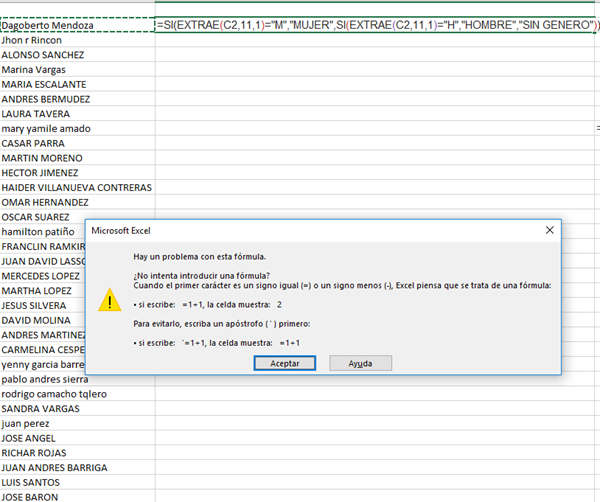The image size is (600, 502).
Task: Select the cell HECTOR JIMENEZ
Action: click(78, 173)
